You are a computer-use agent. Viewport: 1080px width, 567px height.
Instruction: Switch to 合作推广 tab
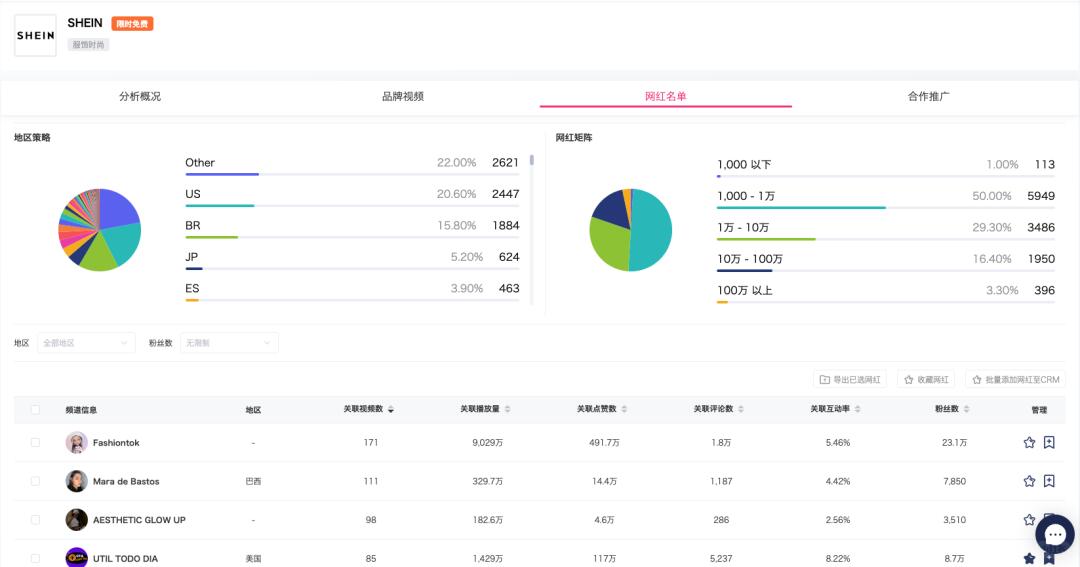(928, 96)
